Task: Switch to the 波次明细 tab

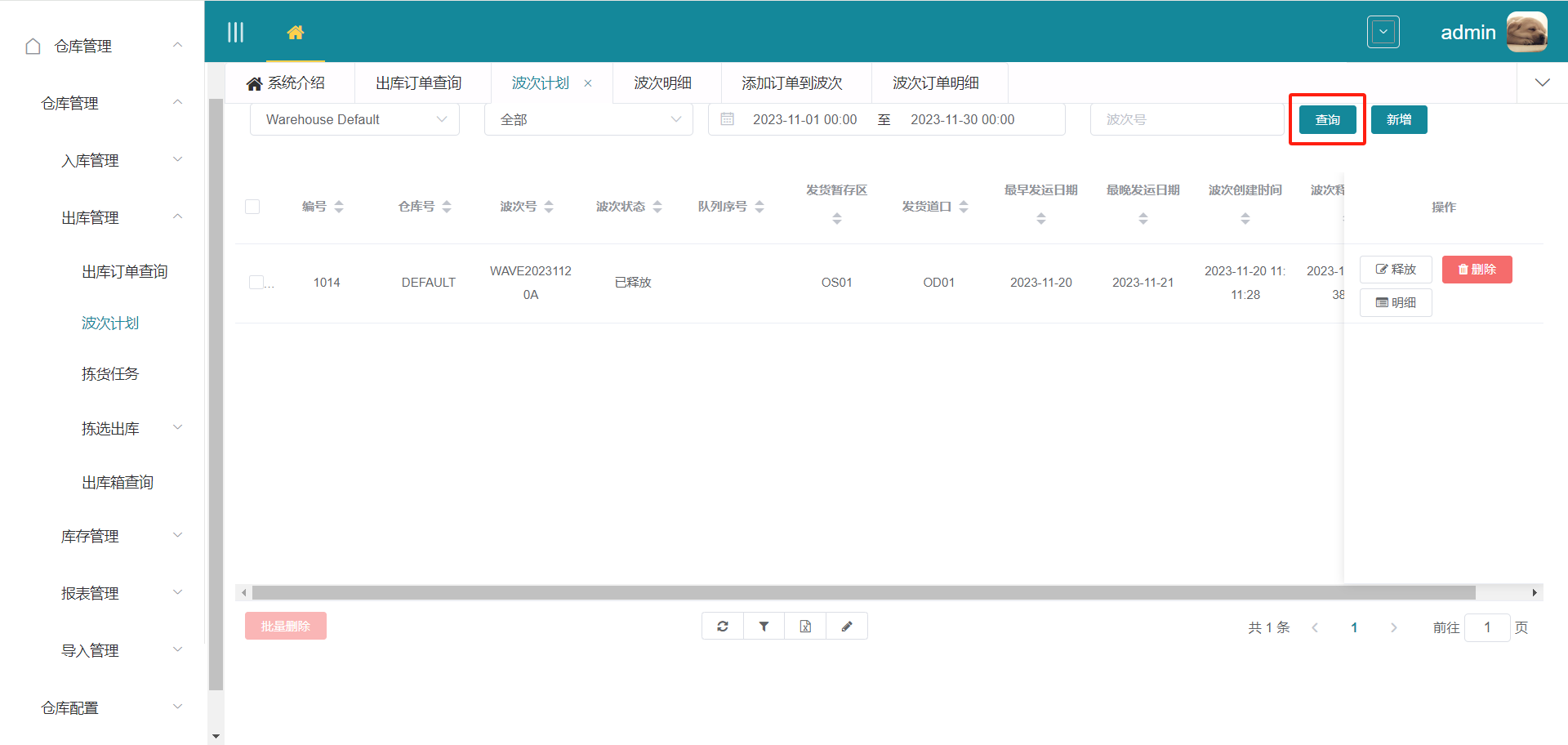Action: (x=662, y=83)
